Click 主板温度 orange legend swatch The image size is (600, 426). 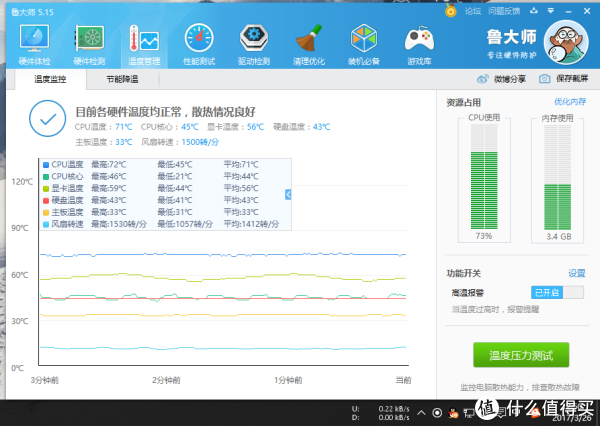[46, 212]
